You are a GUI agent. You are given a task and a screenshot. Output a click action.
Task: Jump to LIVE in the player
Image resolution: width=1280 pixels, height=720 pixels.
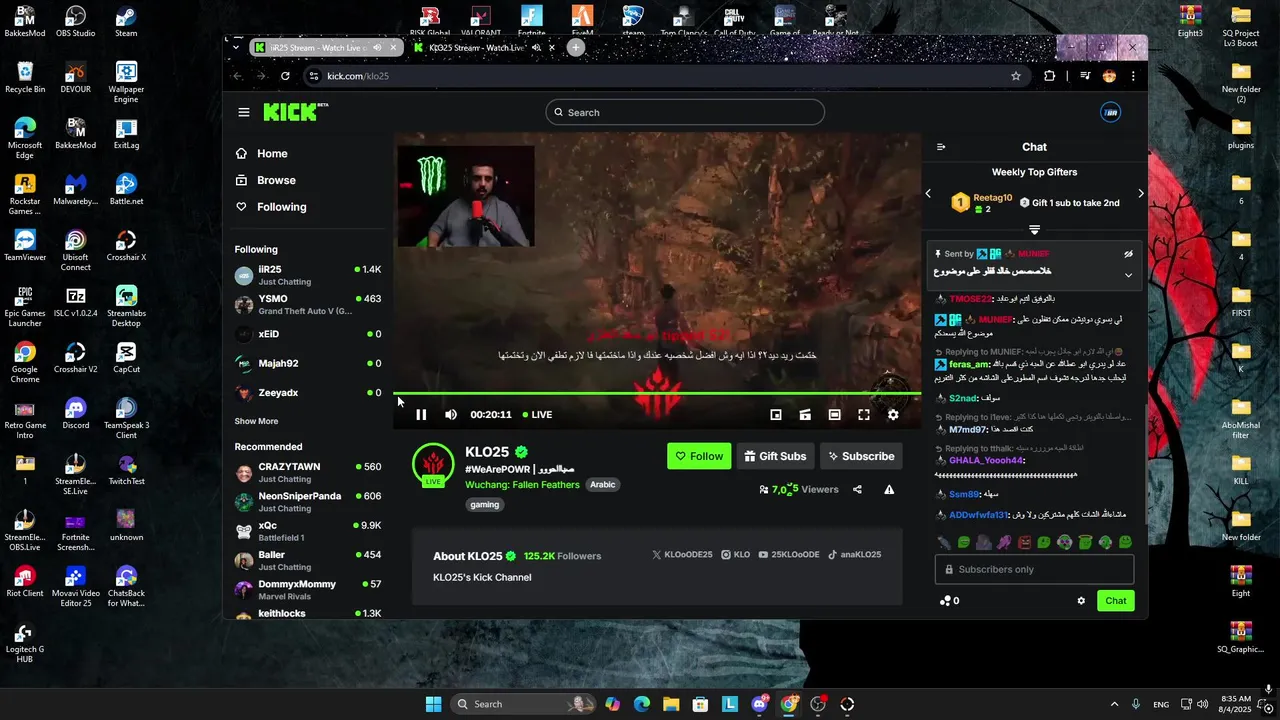tap(537, 414)
